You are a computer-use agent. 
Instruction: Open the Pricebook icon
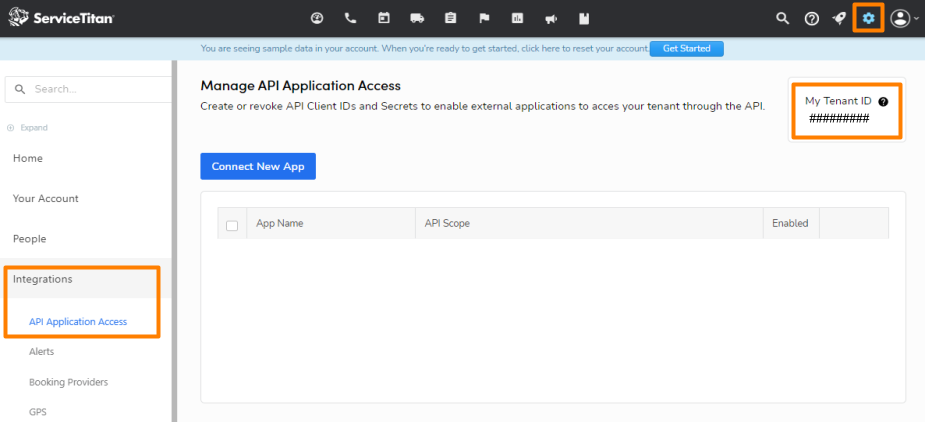click(584, 18)
